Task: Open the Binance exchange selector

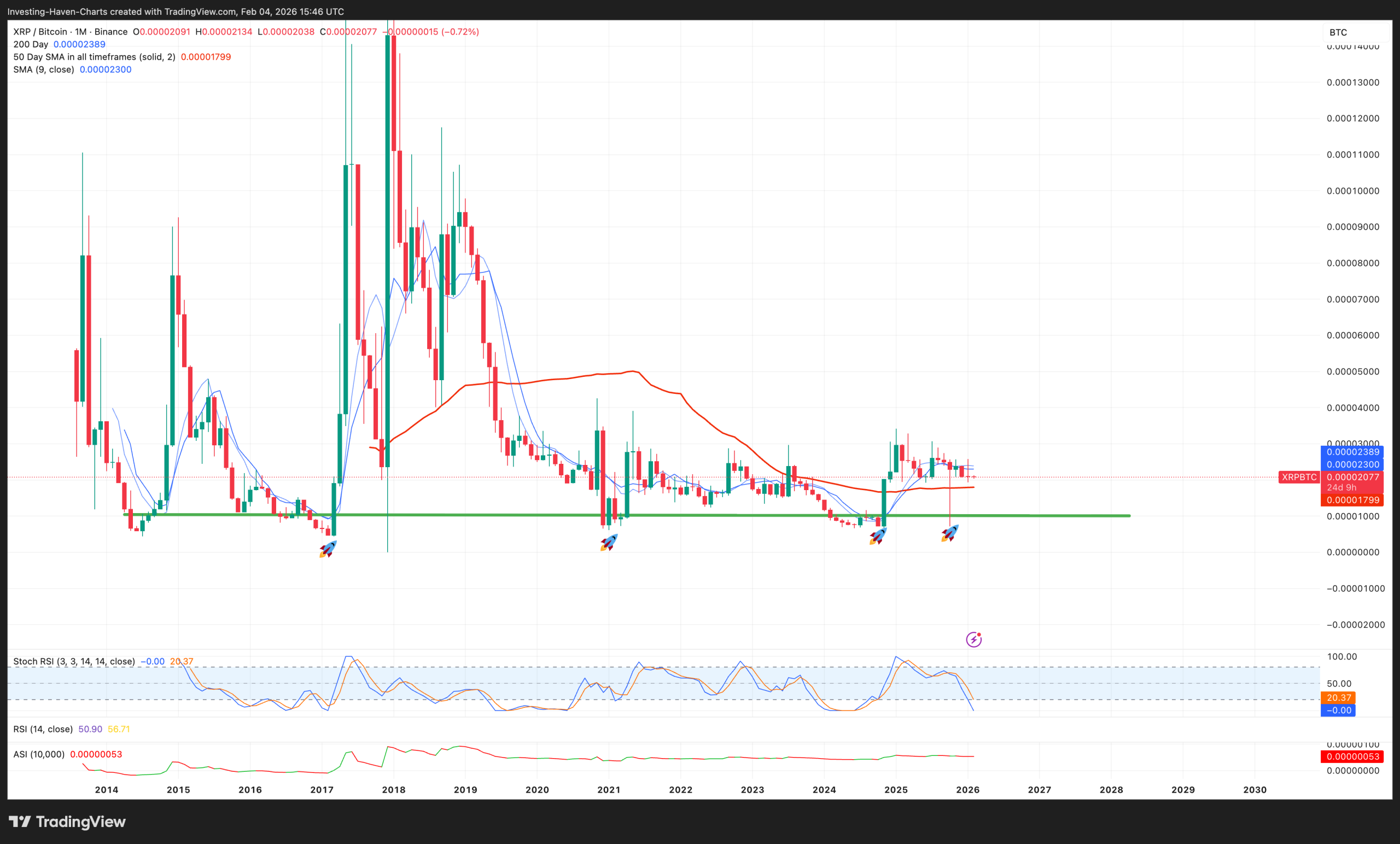Action: [x=112, y=32]
